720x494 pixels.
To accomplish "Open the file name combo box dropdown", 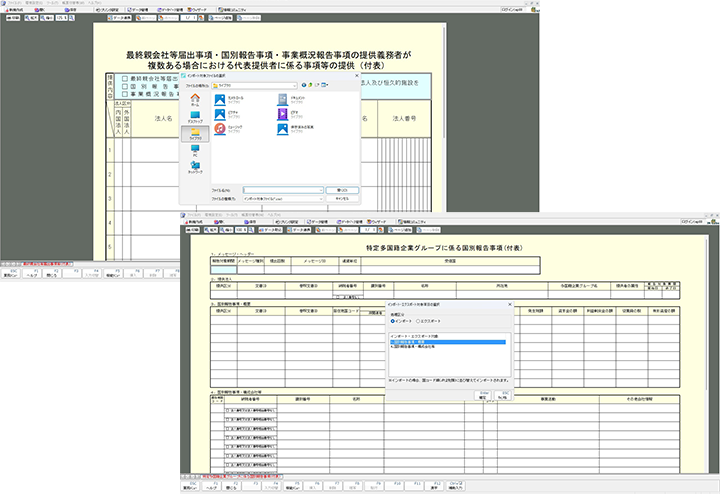I will pos(319,188).
